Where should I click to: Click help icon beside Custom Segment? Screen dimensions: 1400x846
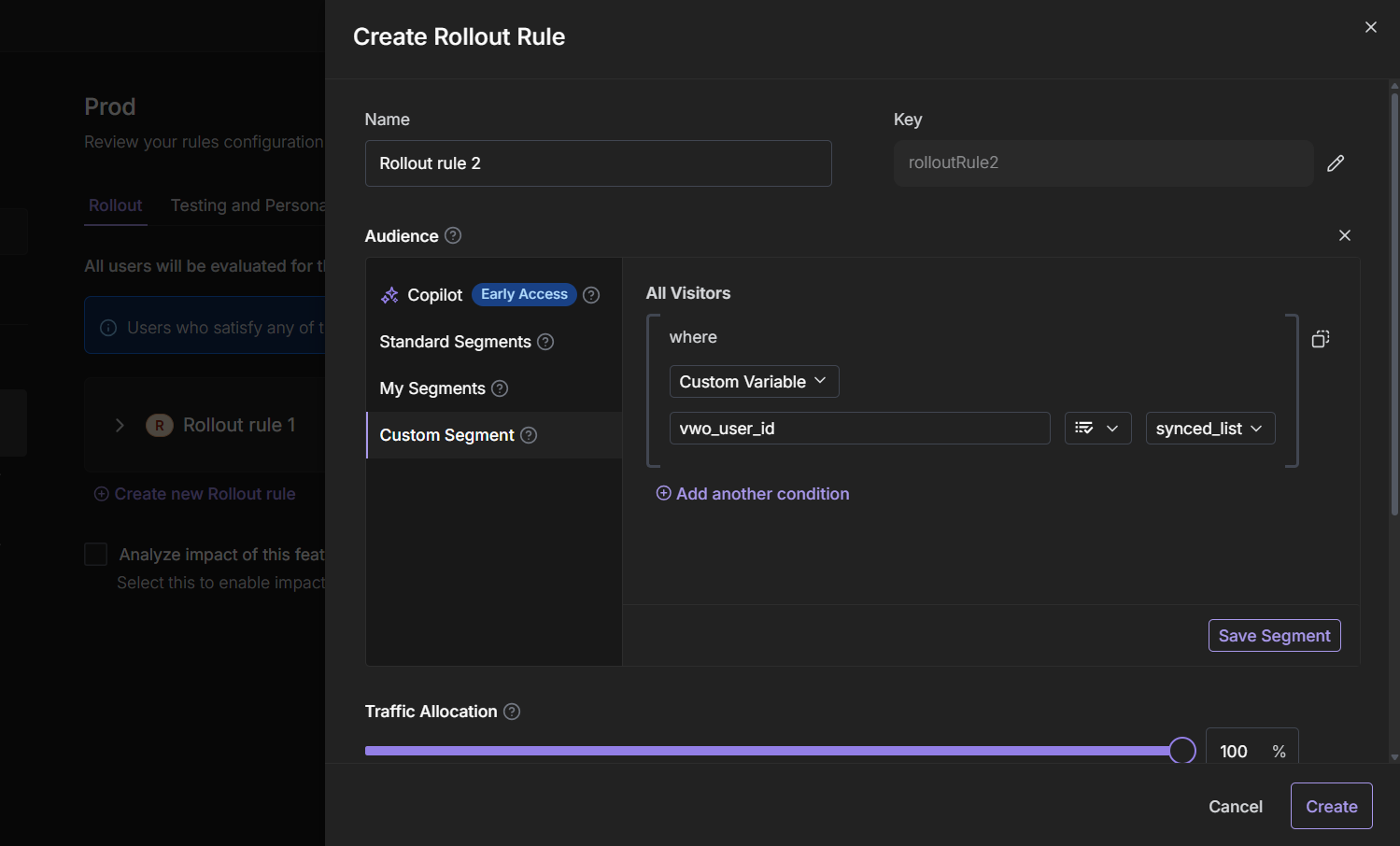[529, 435]
